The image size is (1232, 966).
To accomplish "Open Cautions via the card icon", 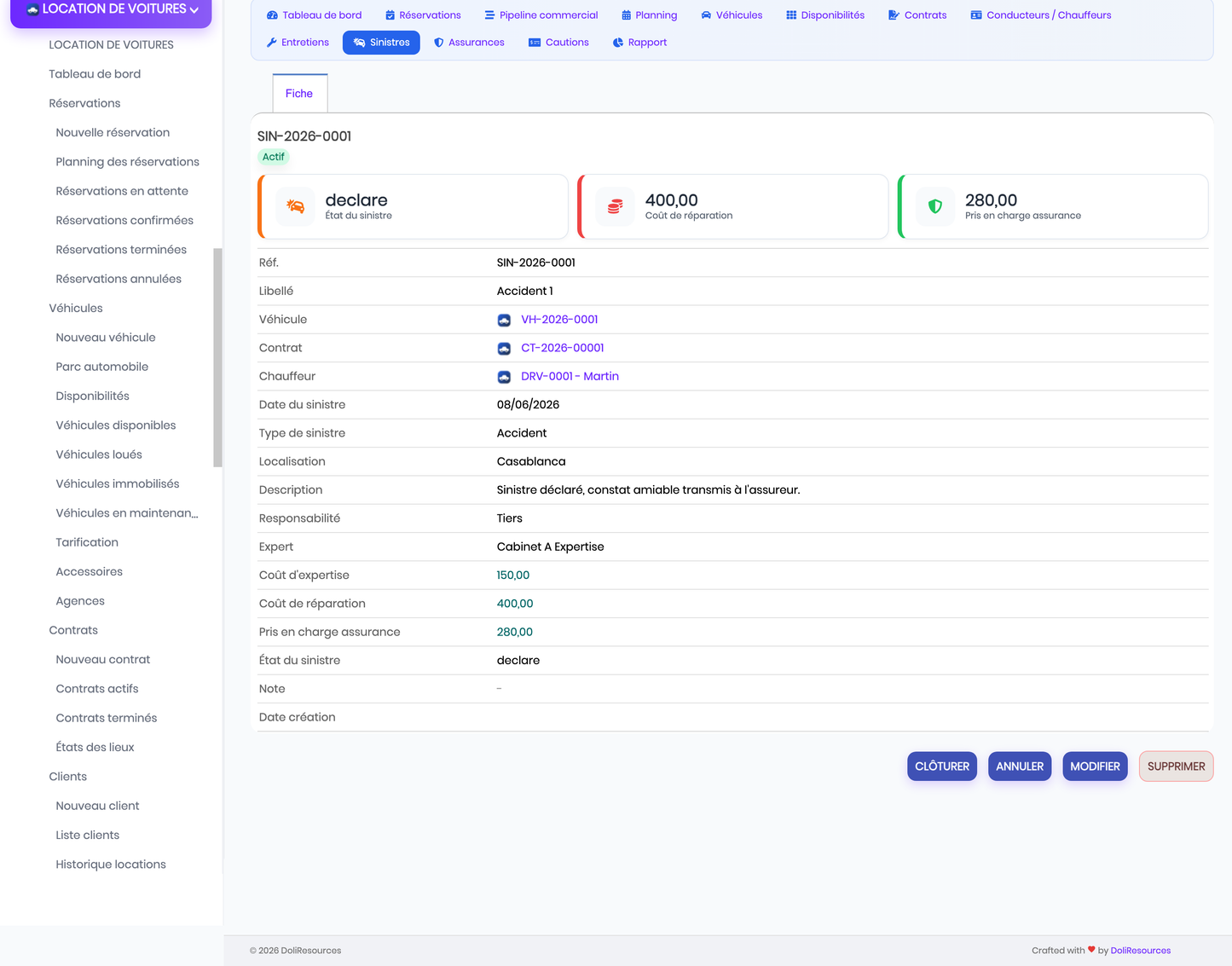I will (x=535, y=43).
